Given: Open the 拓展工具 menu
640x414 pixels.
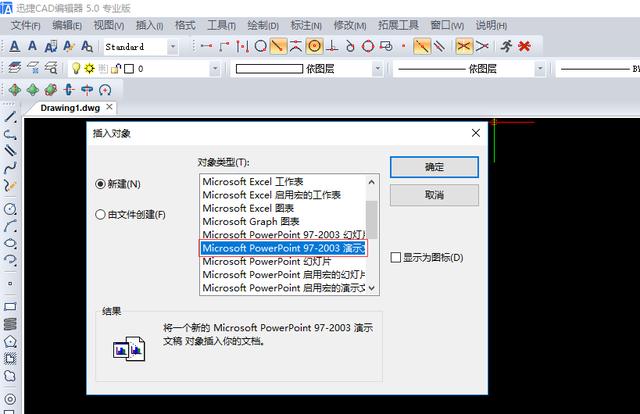Looking at the screenshot, I should pyautogui.click(x=398, y=25).
